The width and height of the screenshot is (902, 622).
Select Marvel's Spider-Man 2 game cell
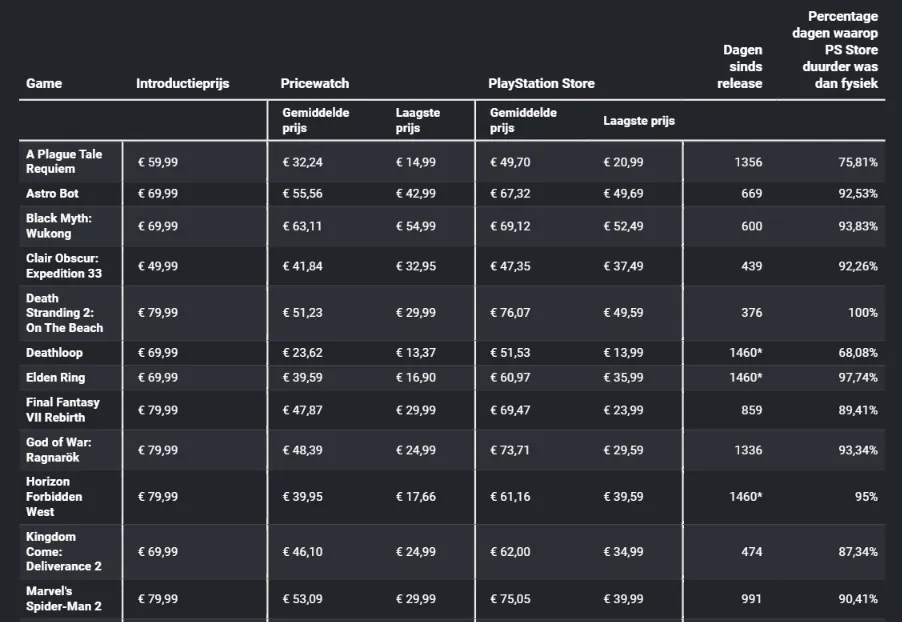64,598
